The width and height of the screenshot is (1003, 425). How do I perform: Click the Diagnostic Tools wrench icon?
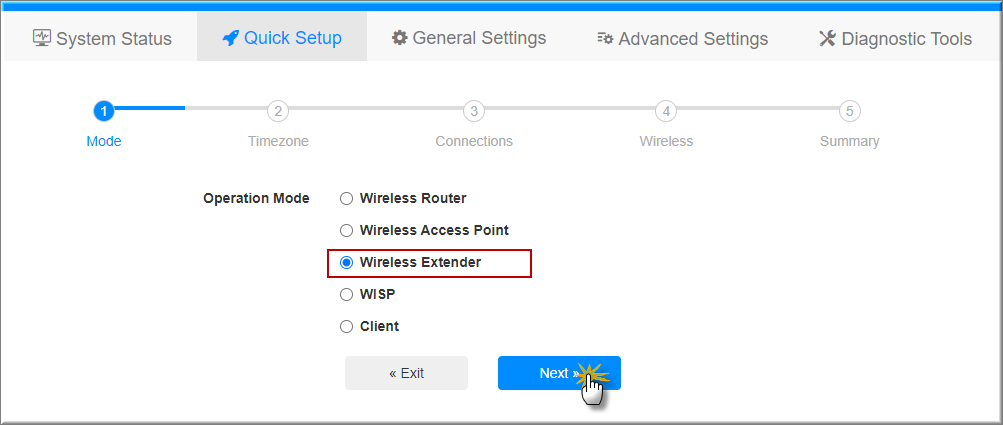827,39
